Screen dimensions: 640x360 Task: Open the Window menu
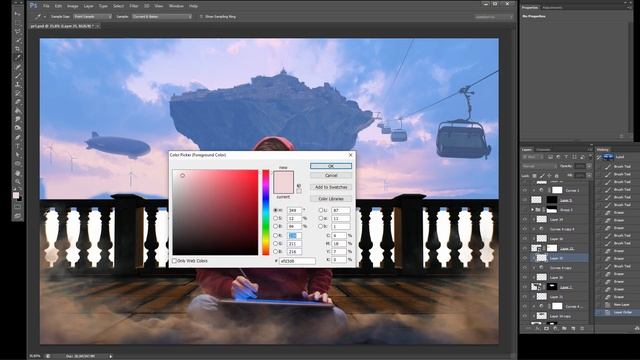[176, 6]
